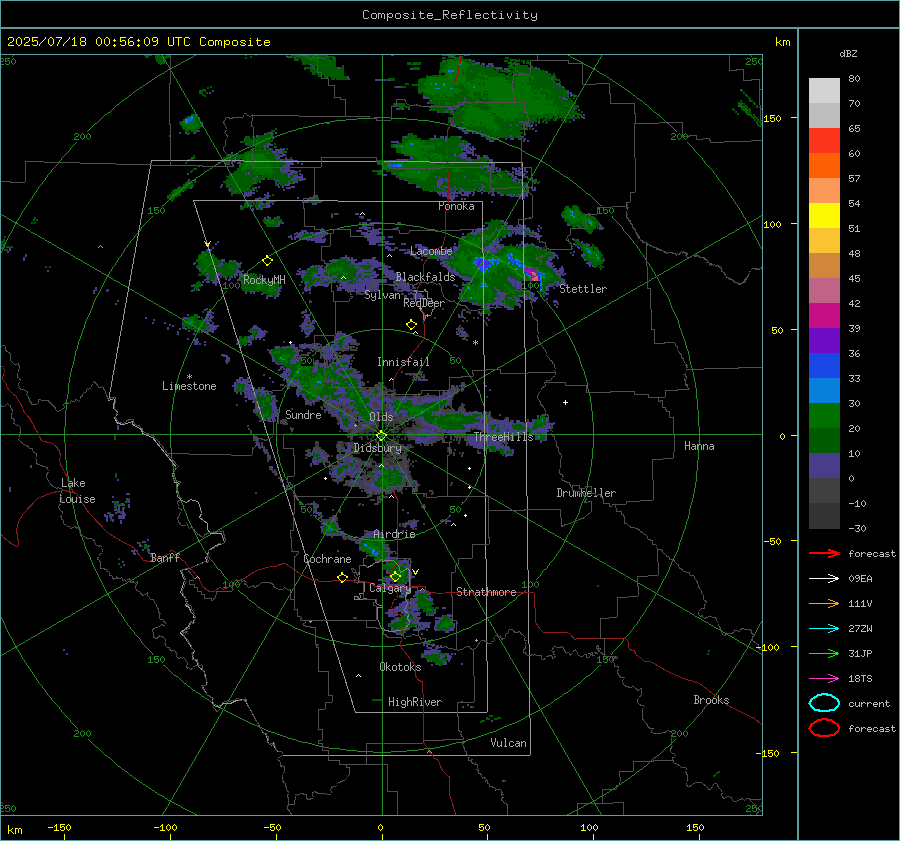Image resolution: width=900 pixels, height=841 pixels.
Task: Click the Okotoks city label
Action: [400, 667]
